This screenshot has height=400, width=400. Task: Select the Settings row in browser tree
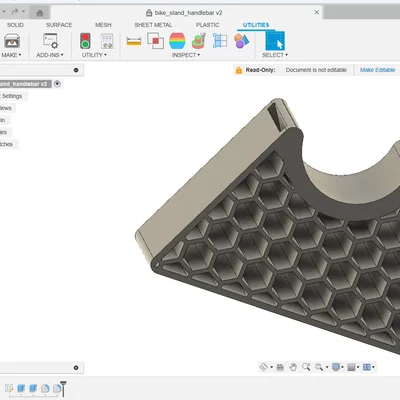(x=12, y=96)
